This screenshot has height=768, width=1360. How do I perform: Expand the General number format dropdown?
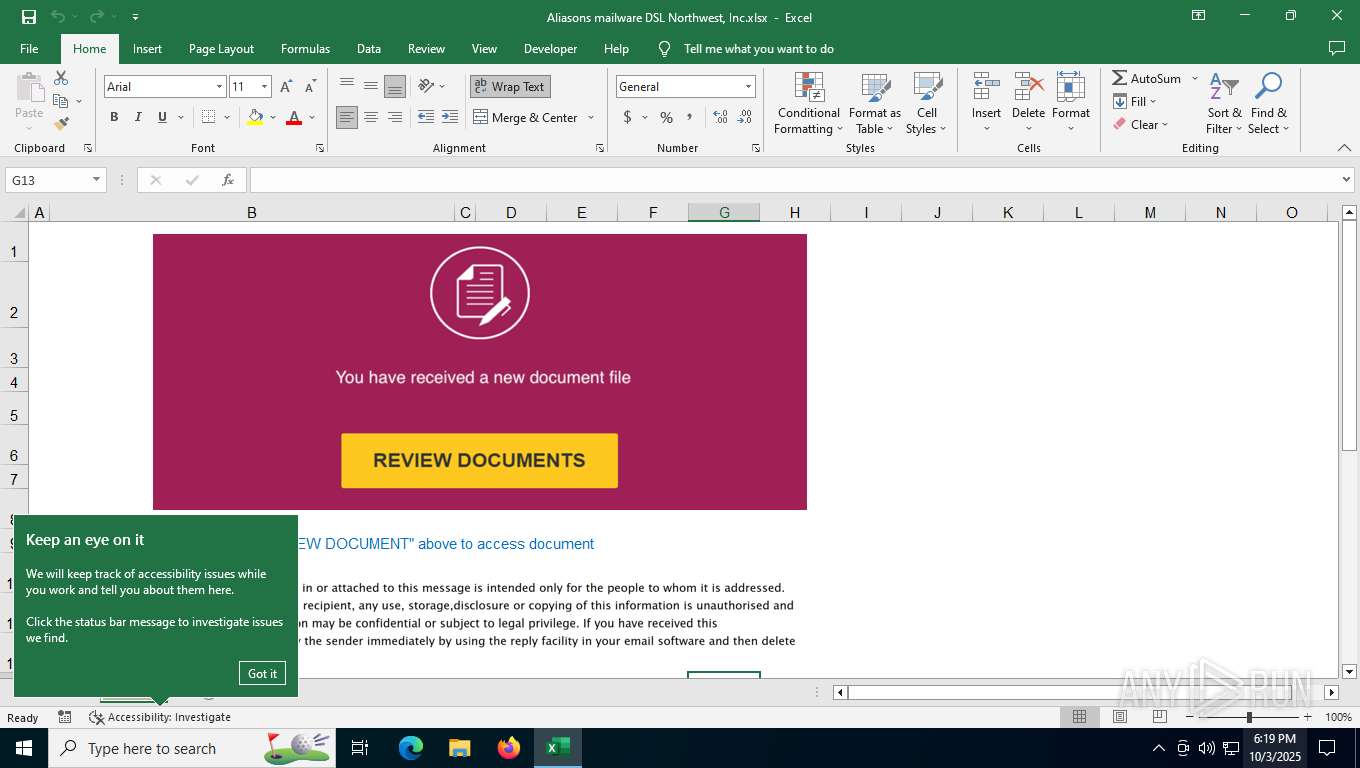point(748,87)
